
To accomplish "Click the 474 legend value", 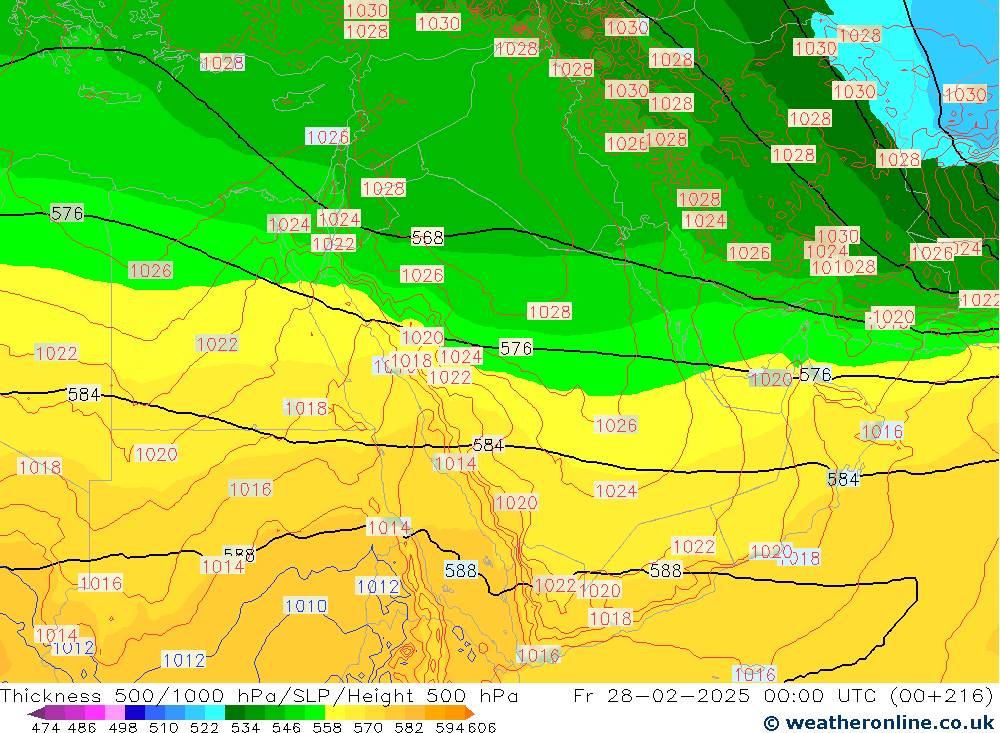I will coord(45,727).
